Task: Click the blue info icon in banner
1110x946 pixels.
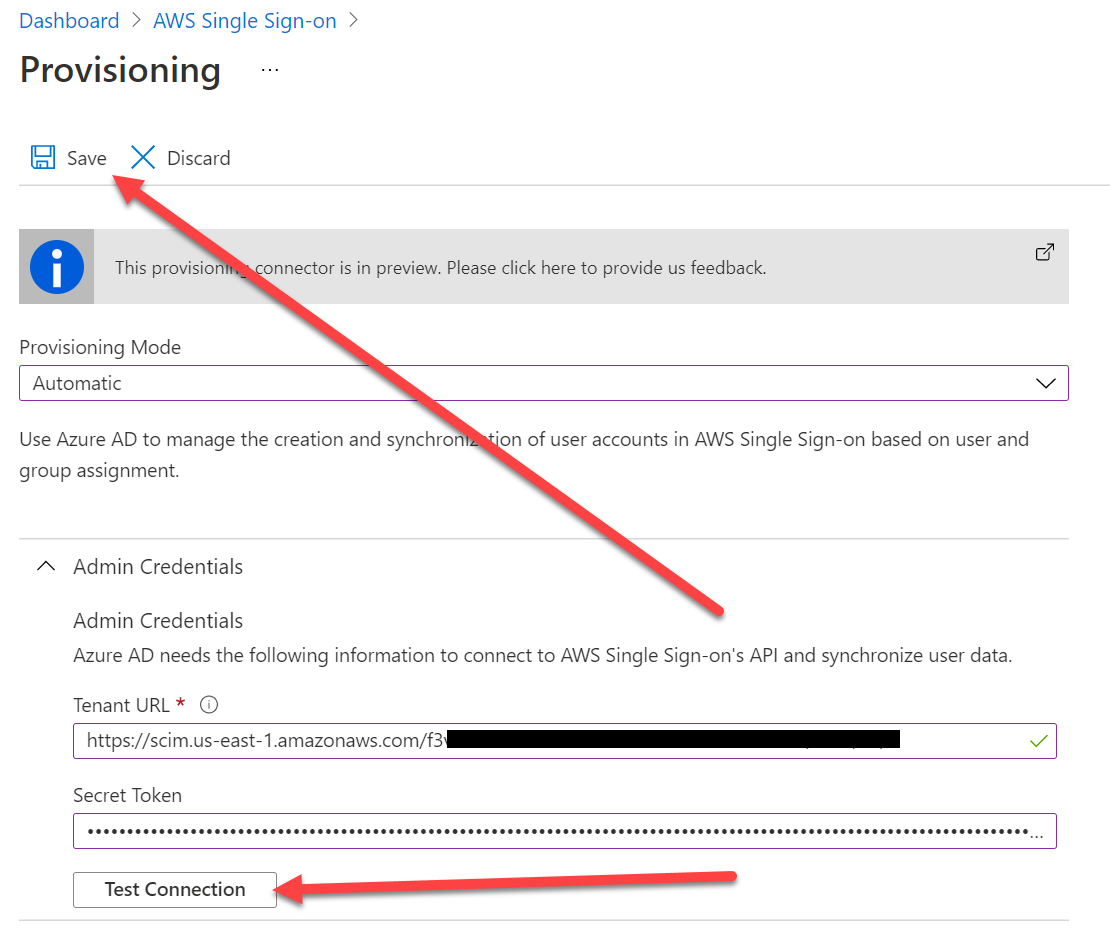Action: [56, 267]
